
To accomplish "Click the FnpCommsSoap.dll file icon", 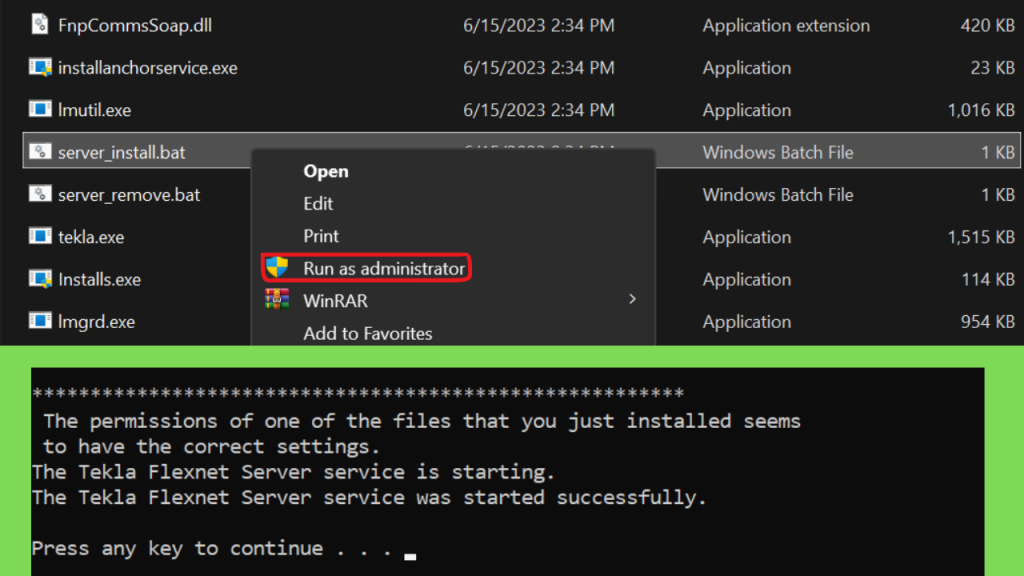I will 40,25.
